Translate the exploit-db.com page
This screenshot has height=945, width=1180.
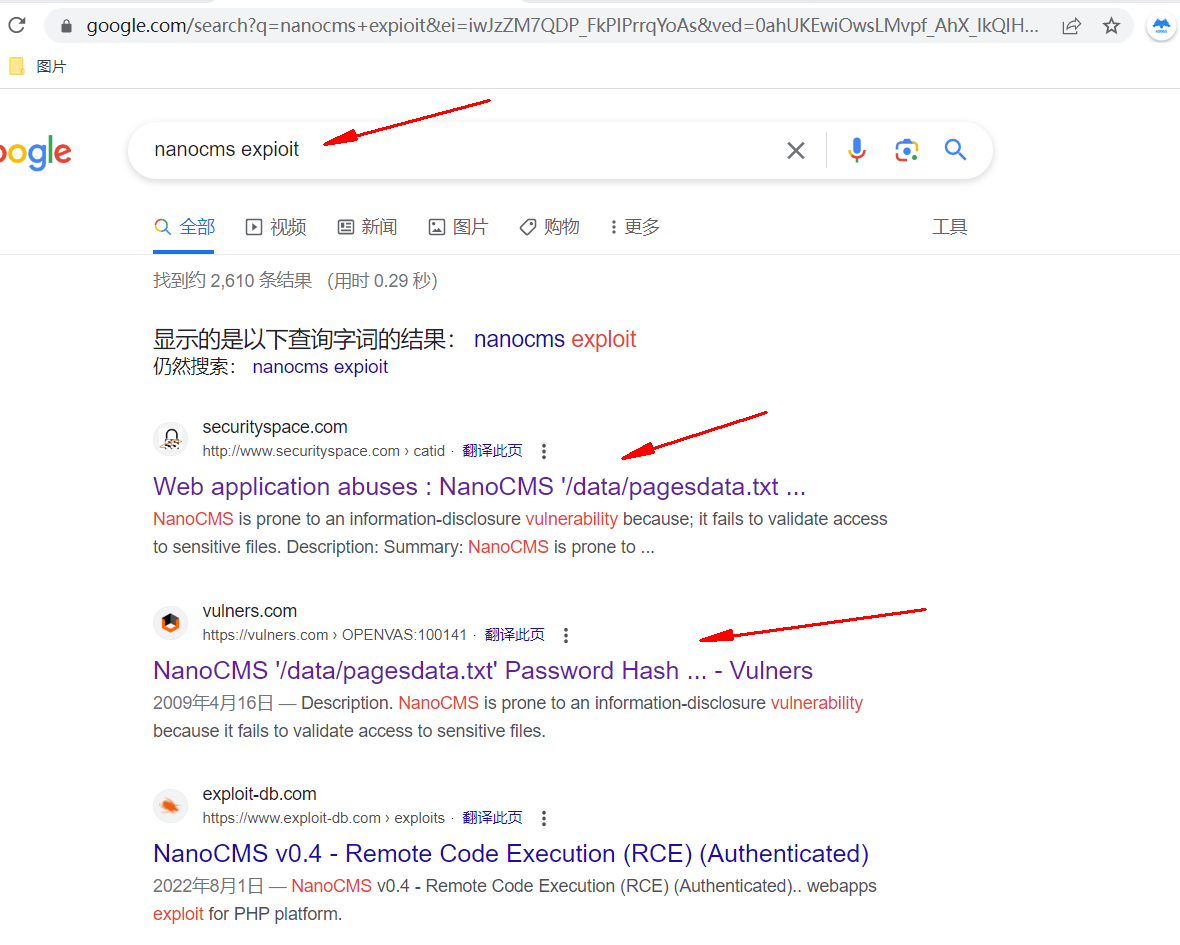(x=492, y=818)
